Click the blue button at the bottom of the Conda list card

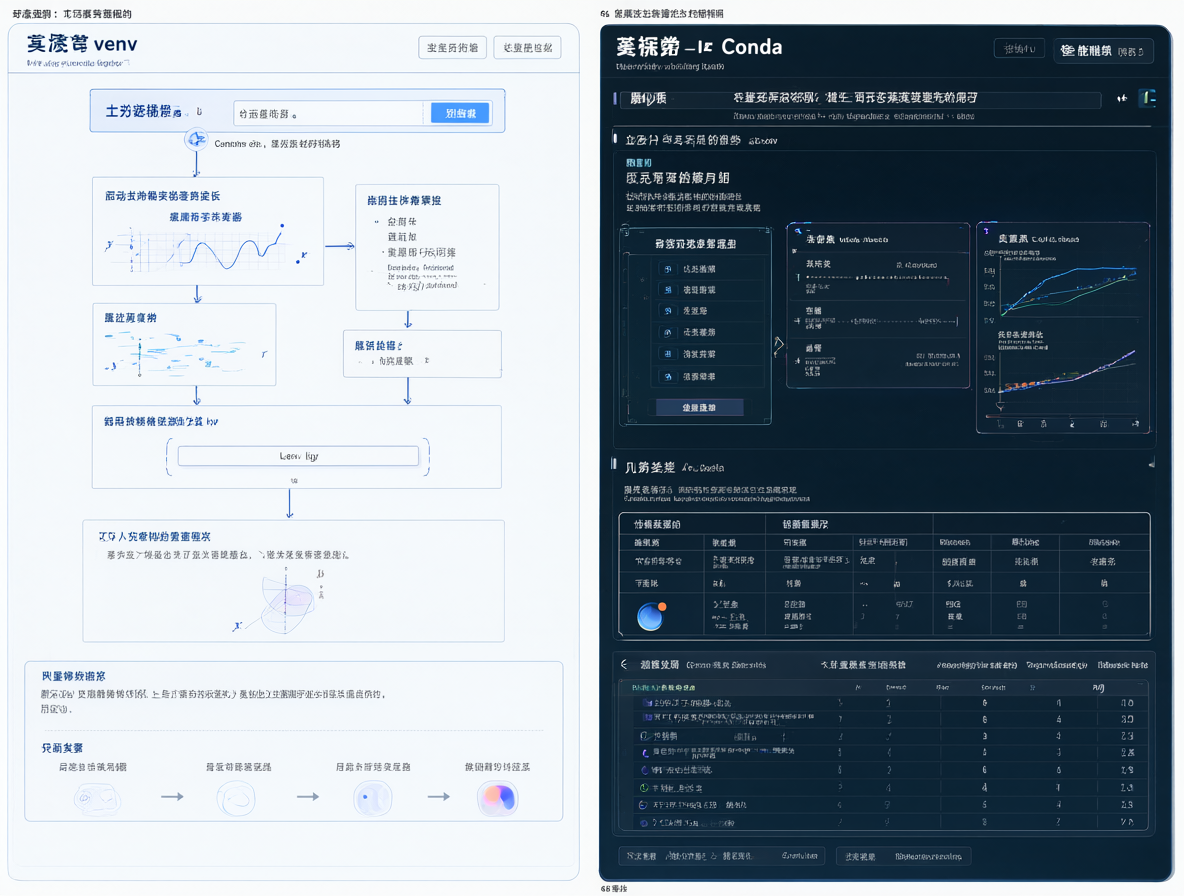pyautogui.click(x=699, y=408)
